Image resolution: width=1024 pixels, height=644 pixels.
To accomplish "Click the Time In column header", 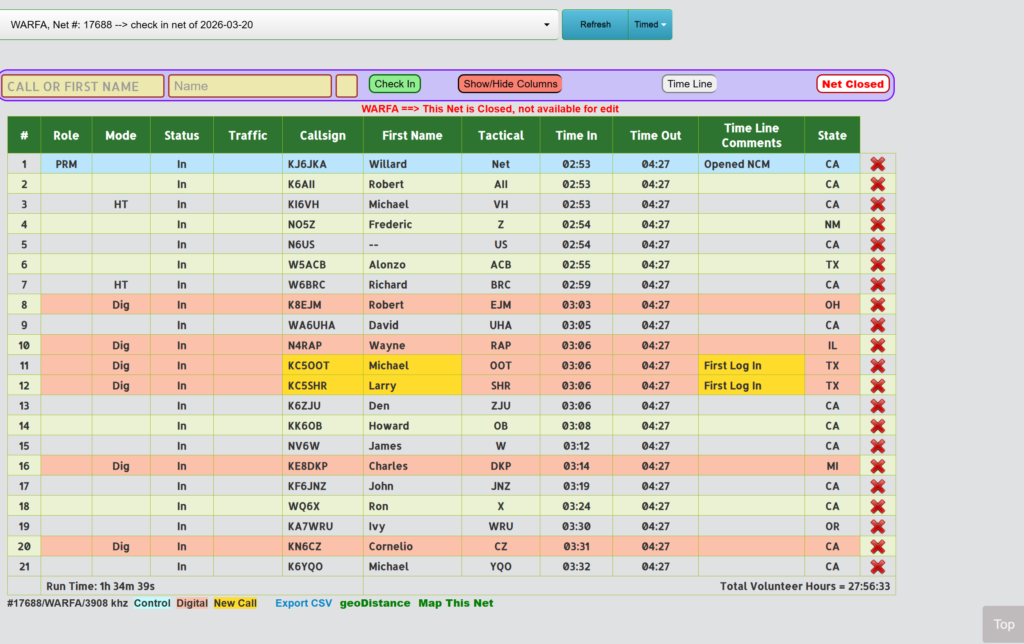I will coord(576,135).
